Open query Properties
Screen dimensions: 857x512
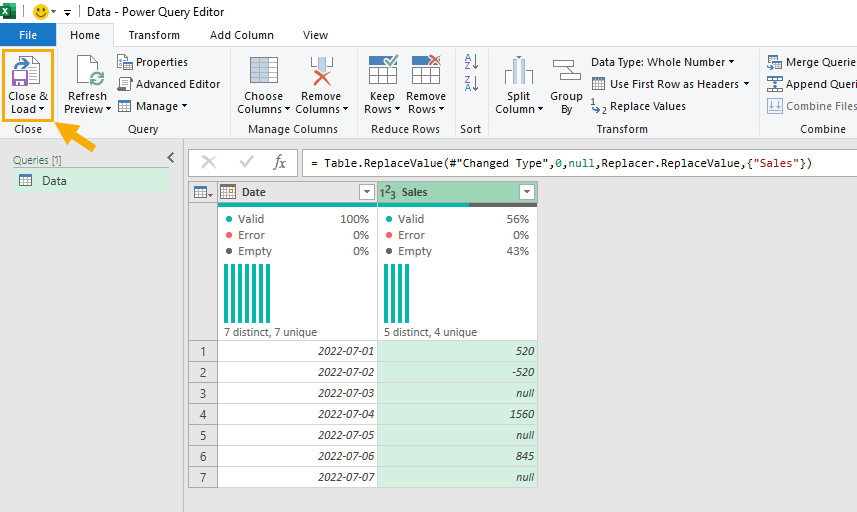click(152, 62)
